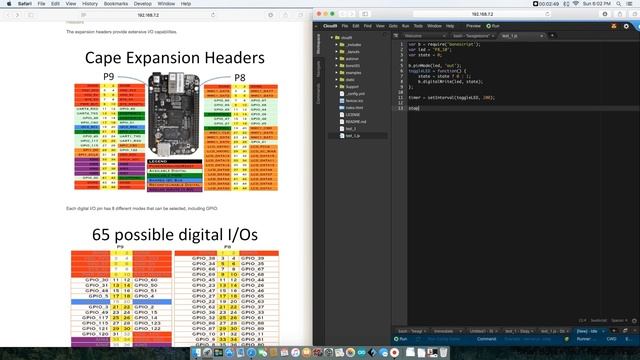Select the test_1.js editor tab
640x360 pixels.
pos(521,36)
